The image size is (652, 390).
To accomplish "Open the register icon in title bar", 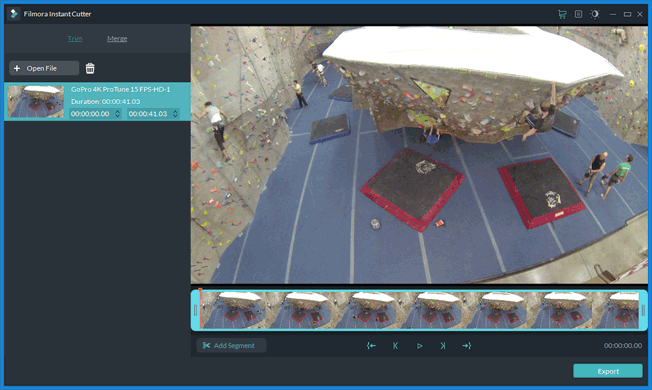I will point(578,14).
